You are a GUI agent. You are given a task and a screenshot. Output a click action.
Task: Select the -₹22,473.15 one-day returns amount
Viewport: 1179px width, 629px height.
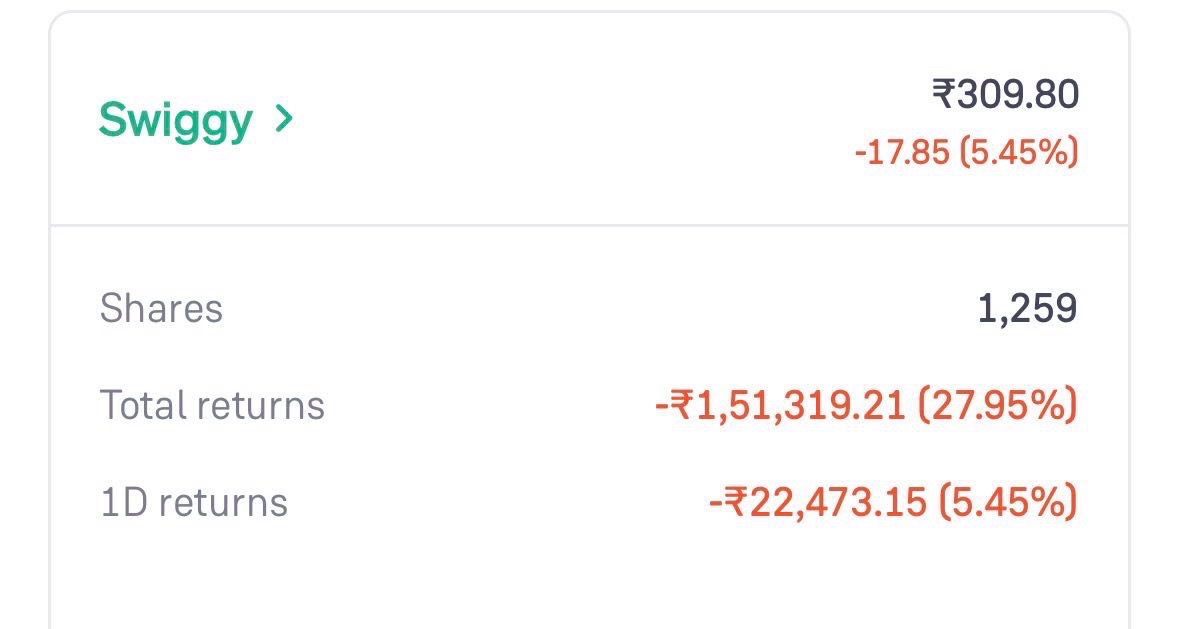(817, 502)
